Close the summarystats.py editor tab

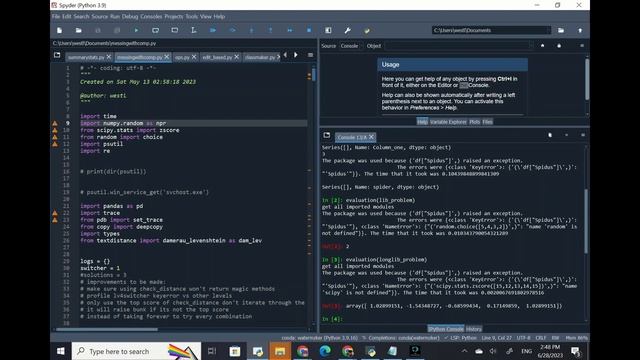[109, 57]
